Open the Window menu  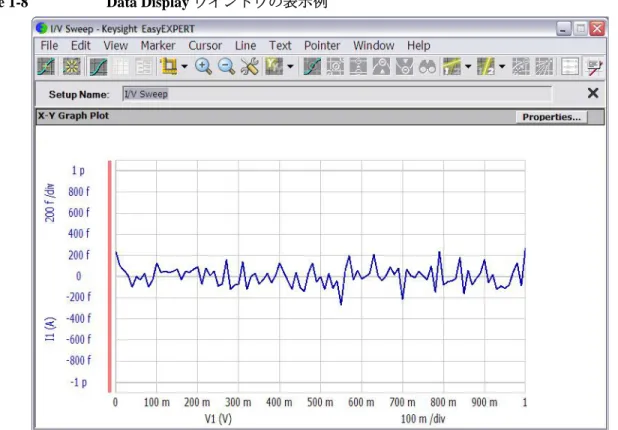[x=374, y=46]
